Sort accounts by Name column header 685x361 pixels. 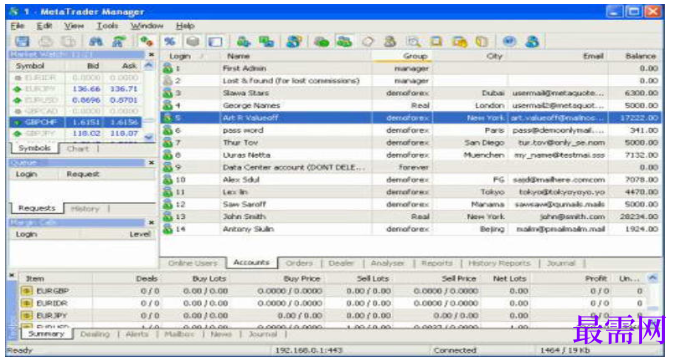pyautogui.click(x=296, y=56)
